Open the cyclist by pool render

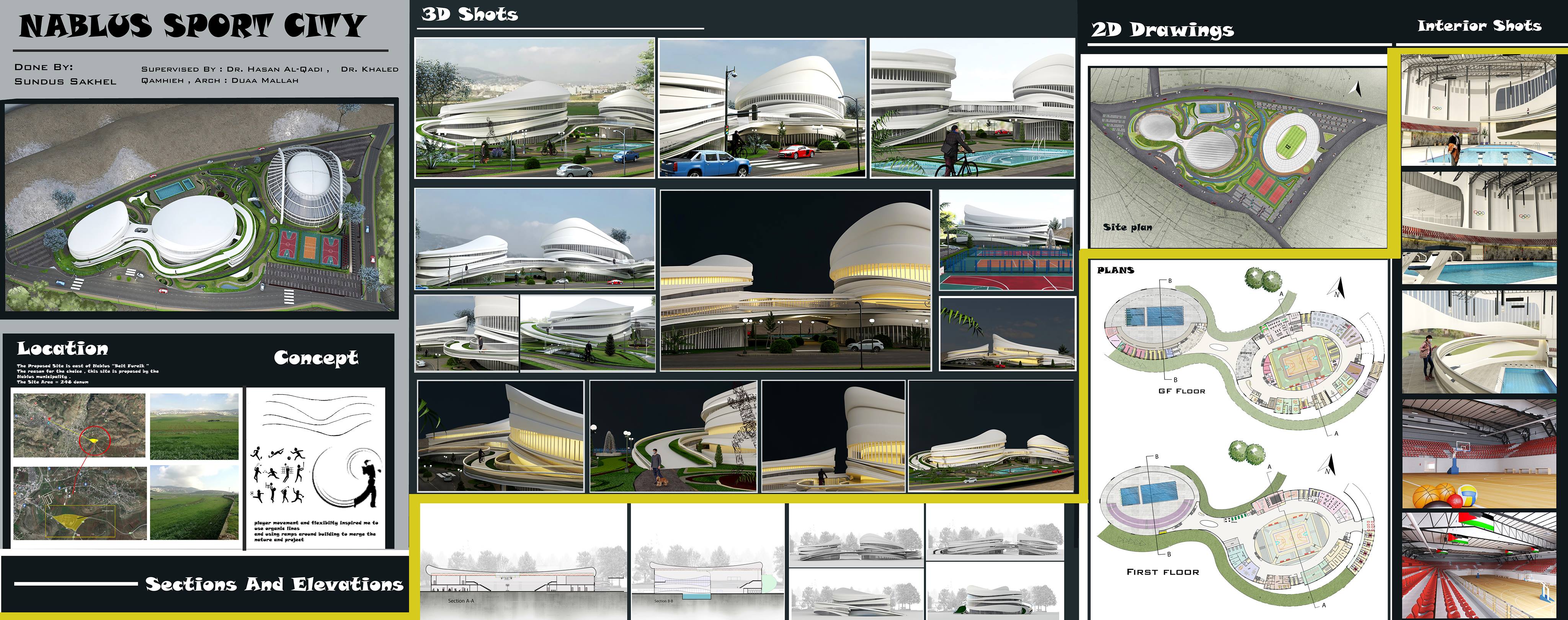click(x=972, y=108)
